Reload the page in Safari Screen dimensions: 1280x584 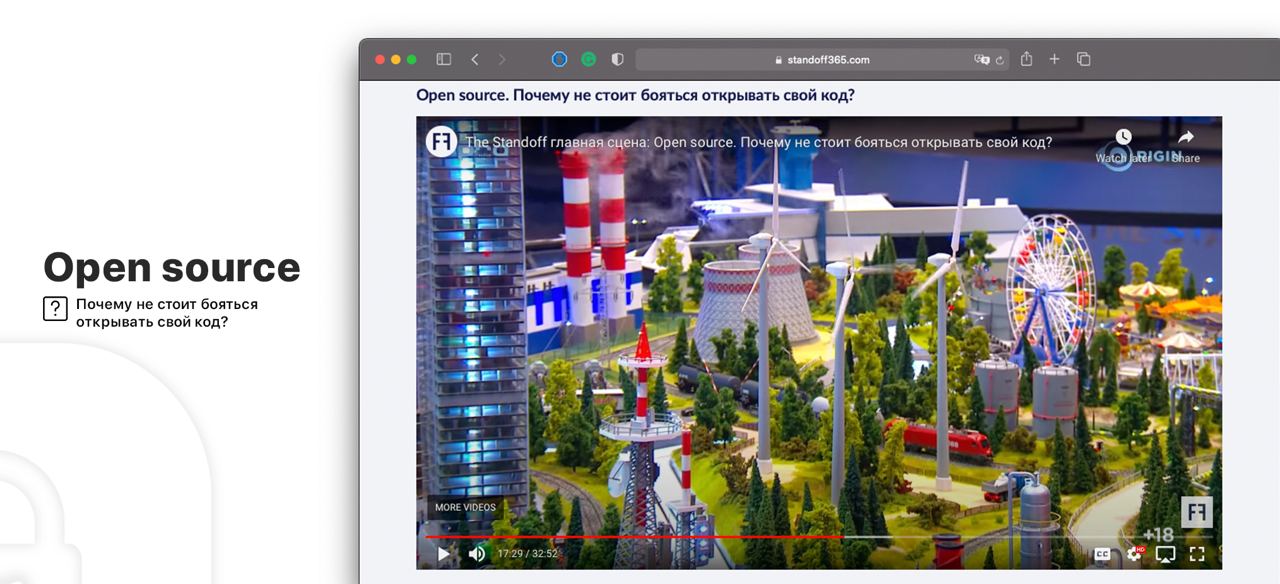999,60
